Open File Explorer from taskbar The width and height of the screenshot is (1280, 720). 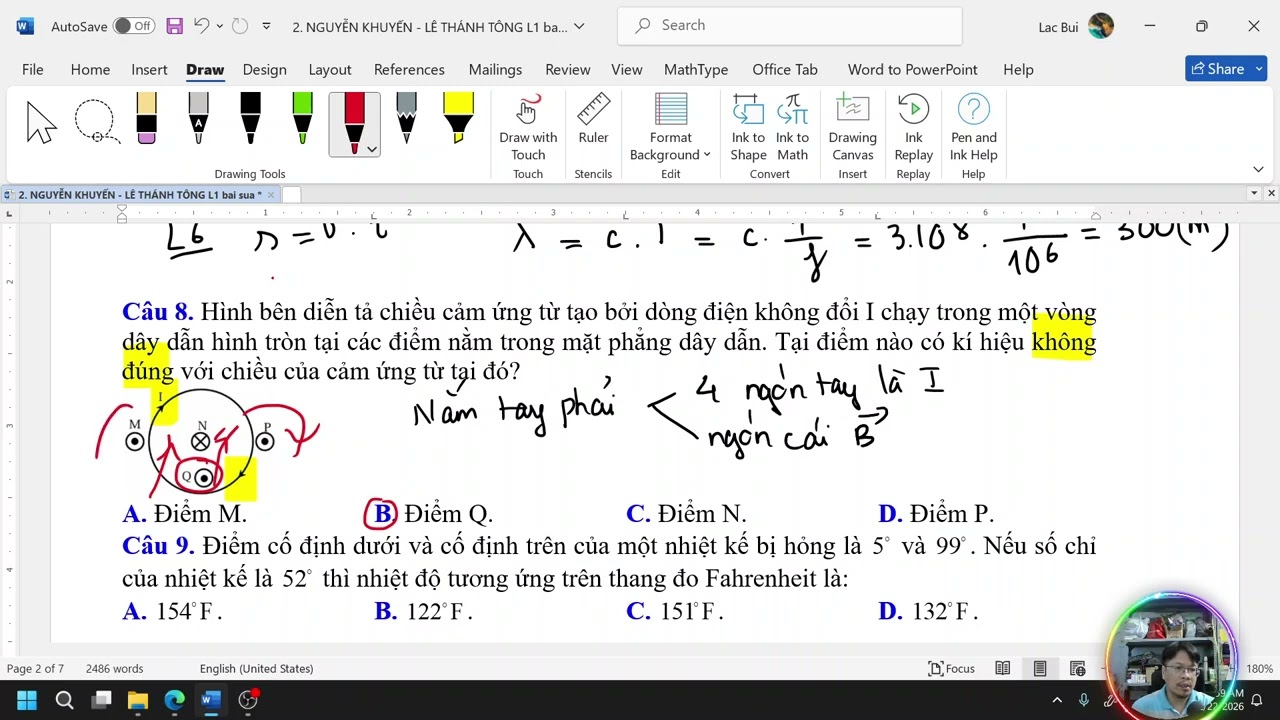point(138,700)
